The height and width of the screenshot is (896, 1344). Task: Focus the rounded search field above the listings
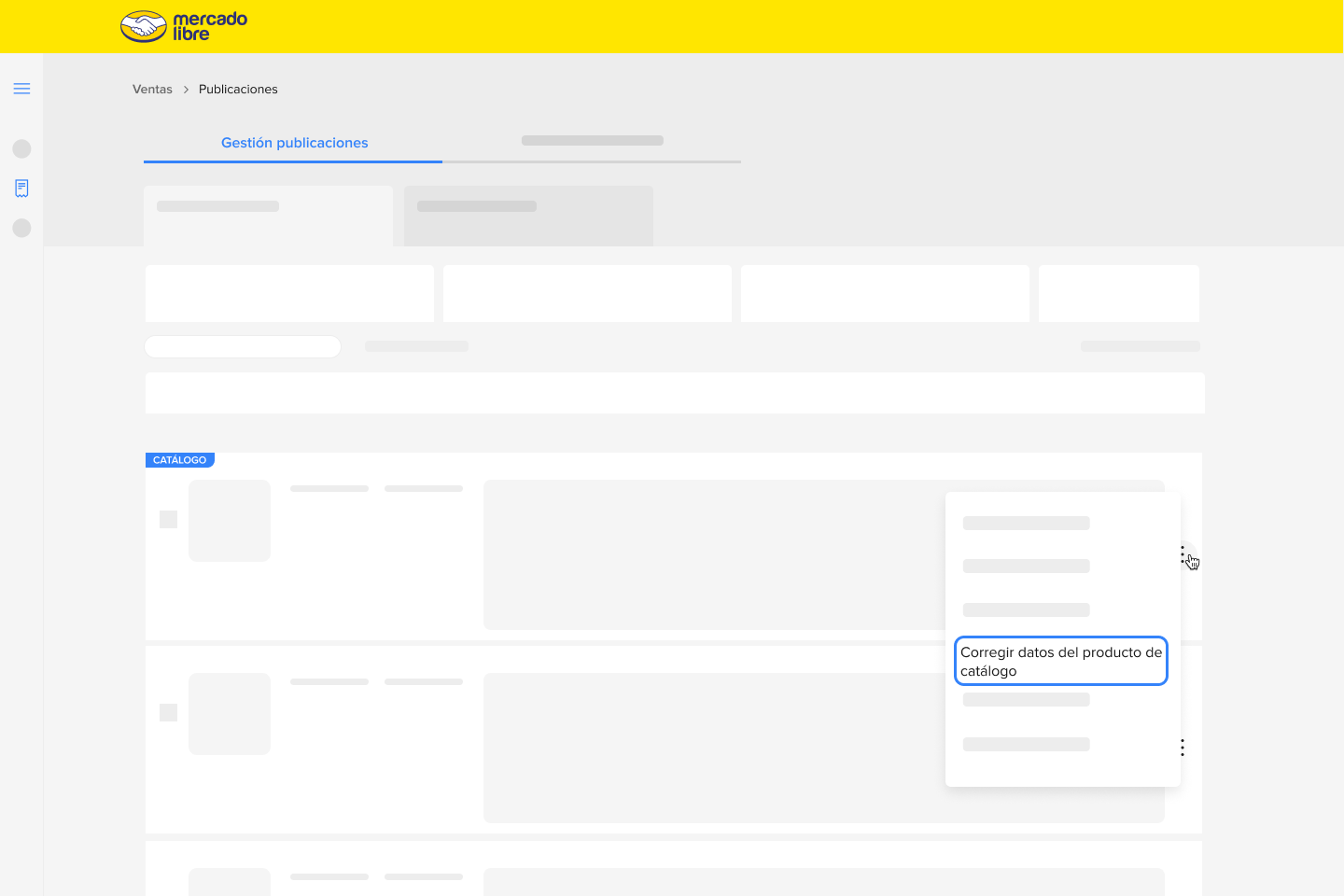tap(243, 346)
